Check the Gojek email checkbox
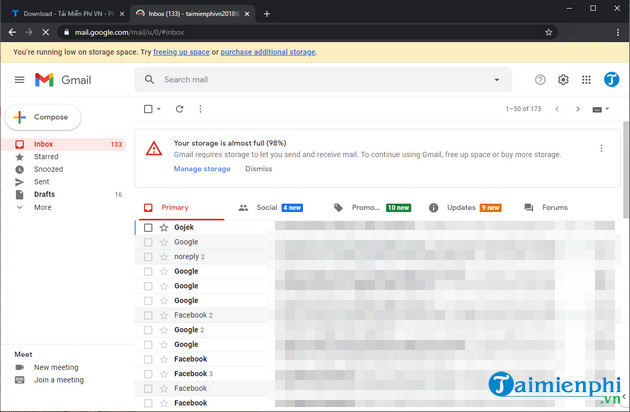 point(148,228)
